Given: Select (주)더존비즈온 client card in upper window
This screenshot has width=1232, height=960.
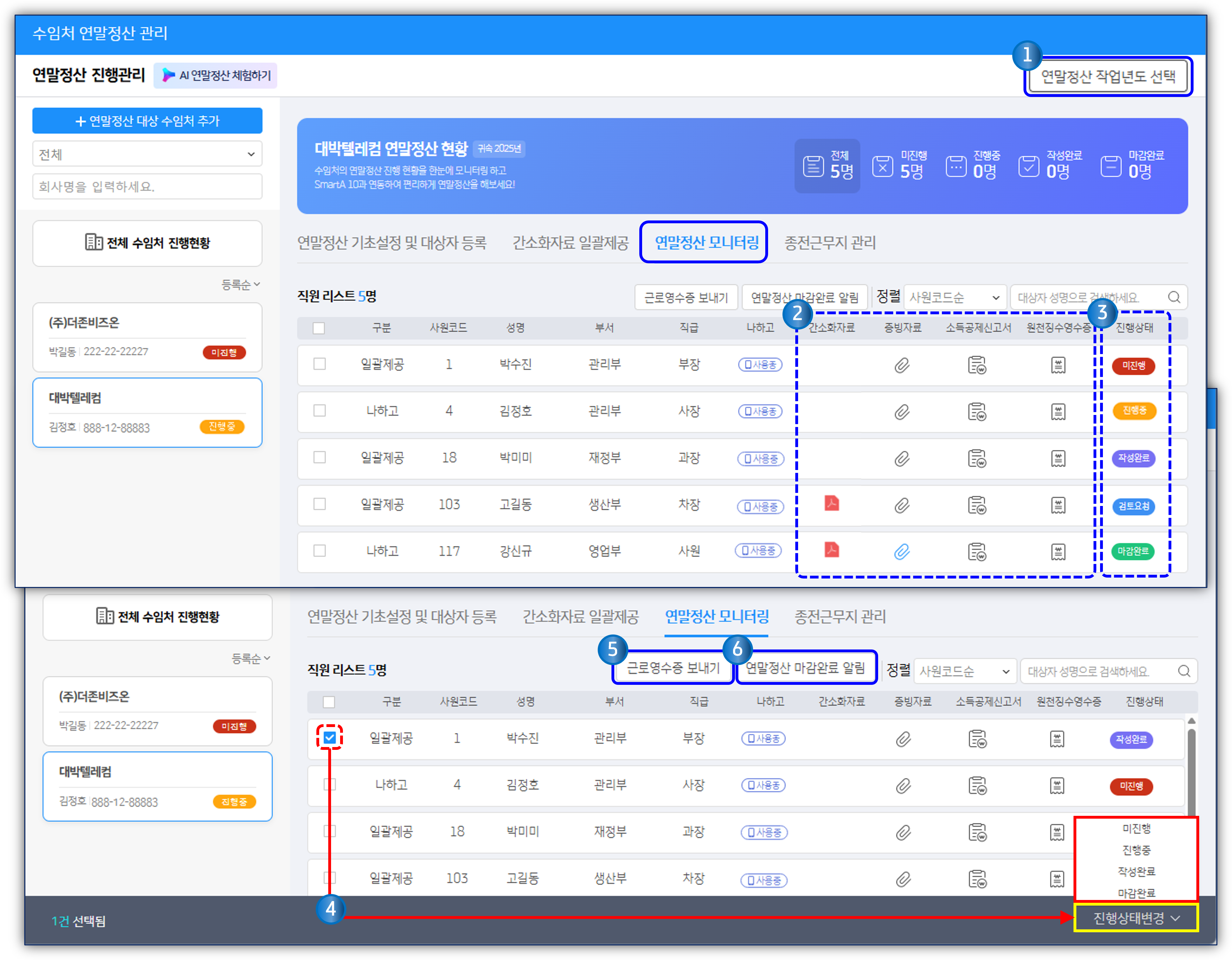Looking at the screenshot, I should tap(147, 337).
